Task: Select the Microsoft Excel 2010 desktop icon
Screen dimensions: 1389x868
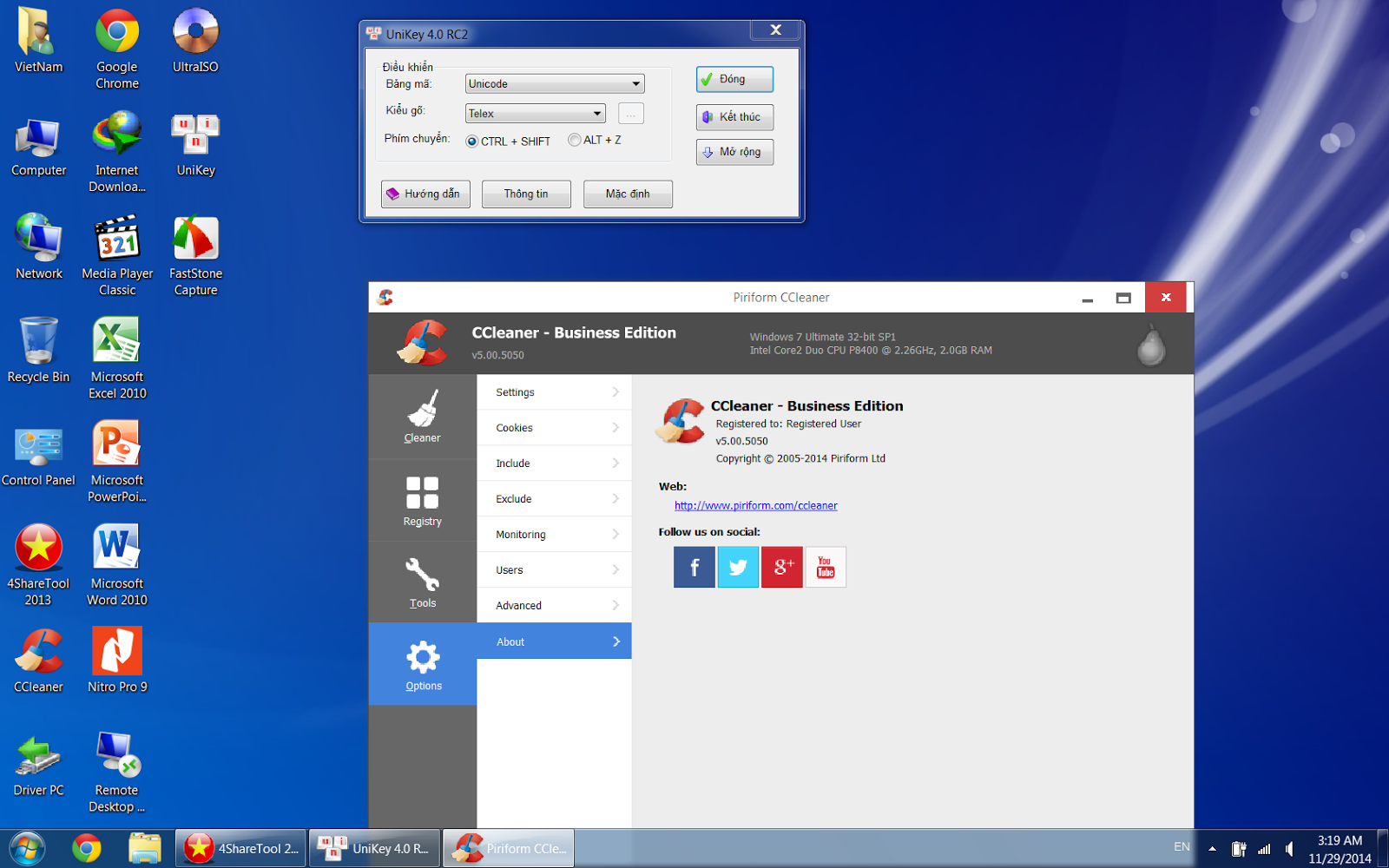Action: tap(117, 358)
